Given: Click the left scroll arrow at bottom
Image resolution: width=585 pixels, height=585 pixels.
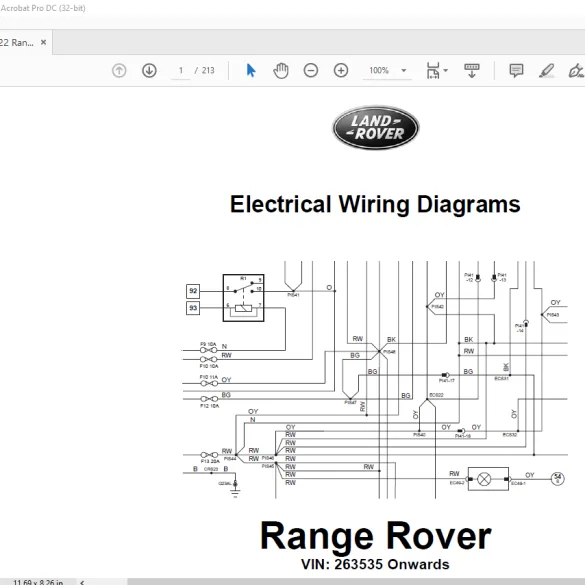Looking at the screenshot, I should coord(82,582).
